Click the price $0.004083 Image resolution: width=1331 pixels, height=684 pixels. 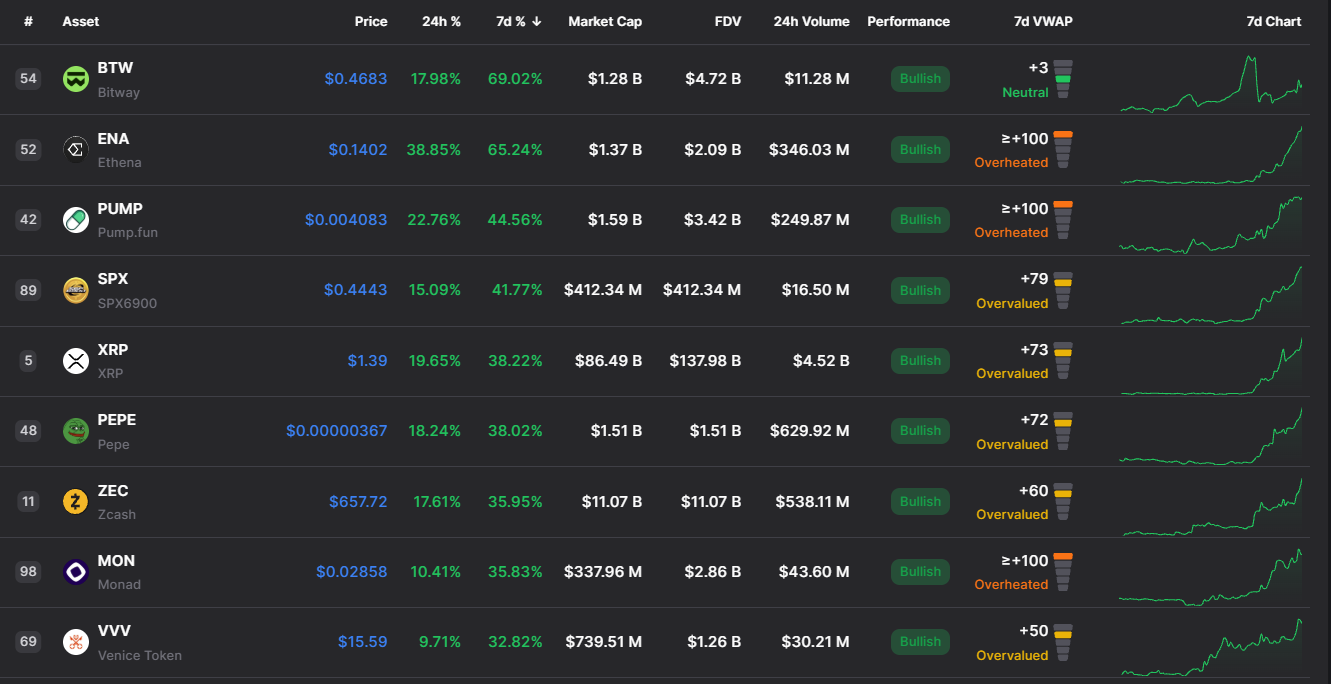tap(346, 220)
